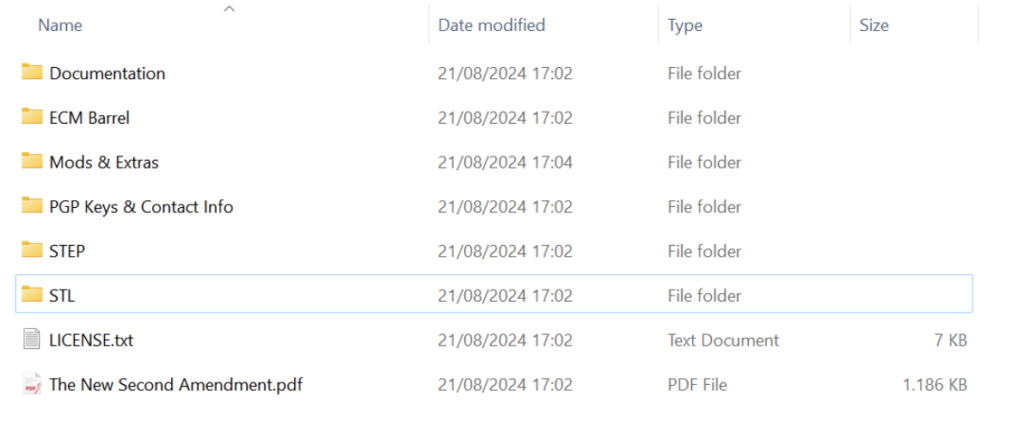The image size is (1024, 421).
Task: Select the PGP Keys folder icon
Action: (x=32, y=206)
